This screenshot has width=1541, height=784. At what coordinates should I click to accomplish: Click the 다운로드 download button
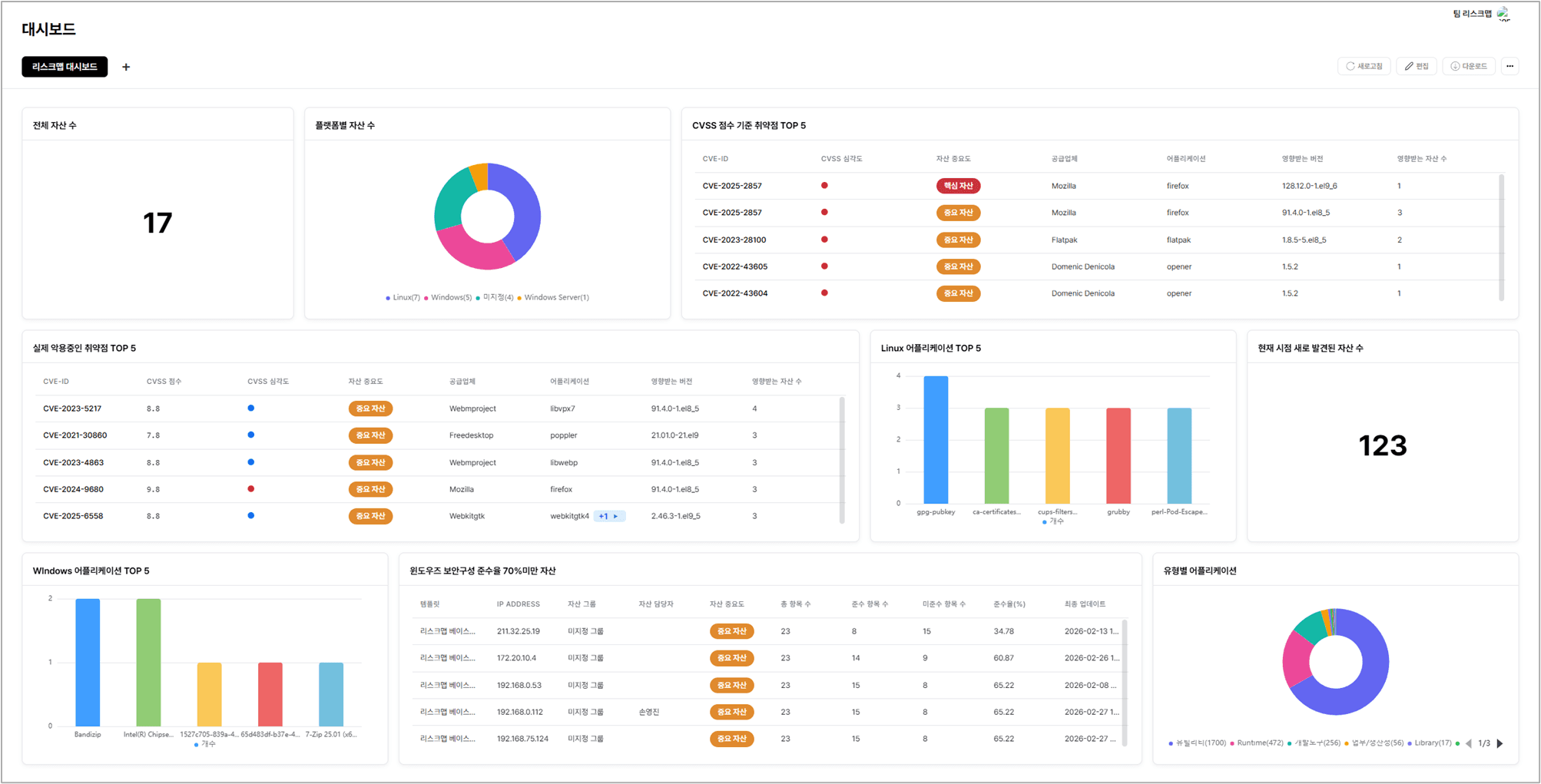tap(1469, 66)
